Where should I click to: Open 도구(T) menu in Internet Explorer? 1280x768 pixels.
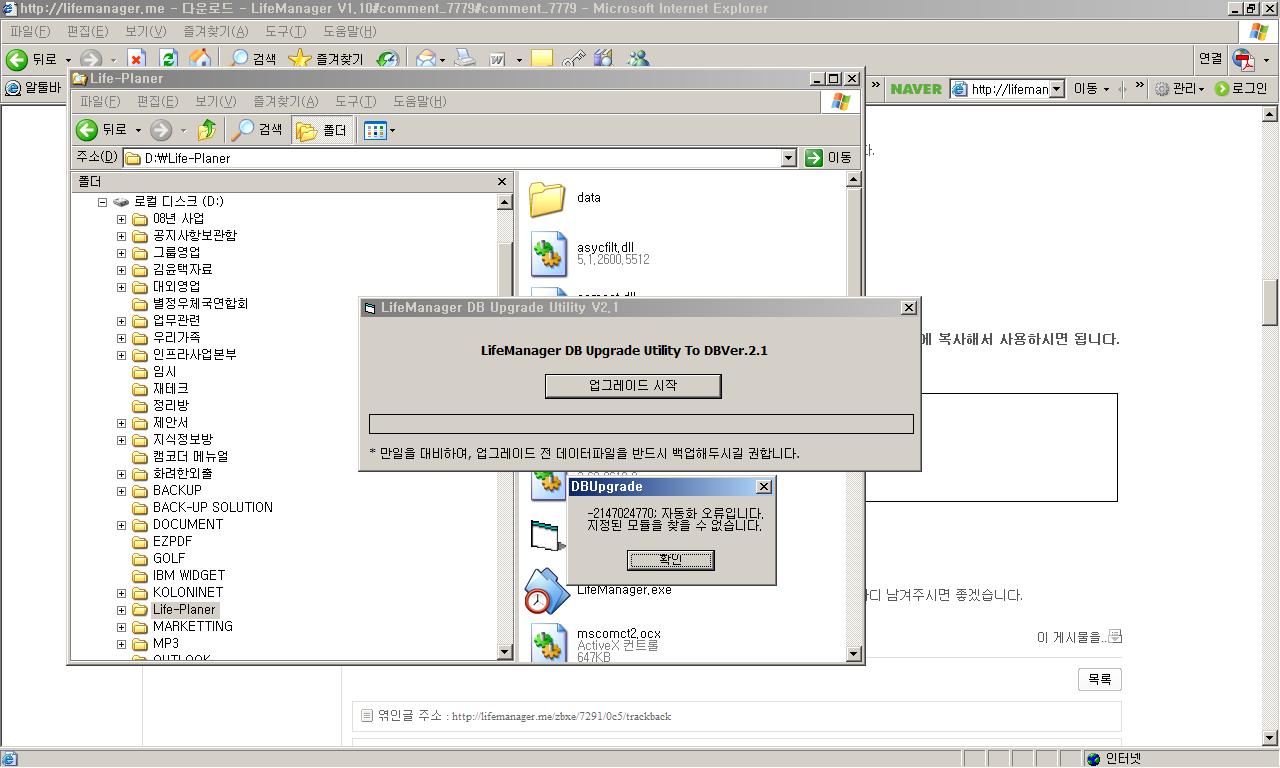pyautogui.click(x=285, y=32)
